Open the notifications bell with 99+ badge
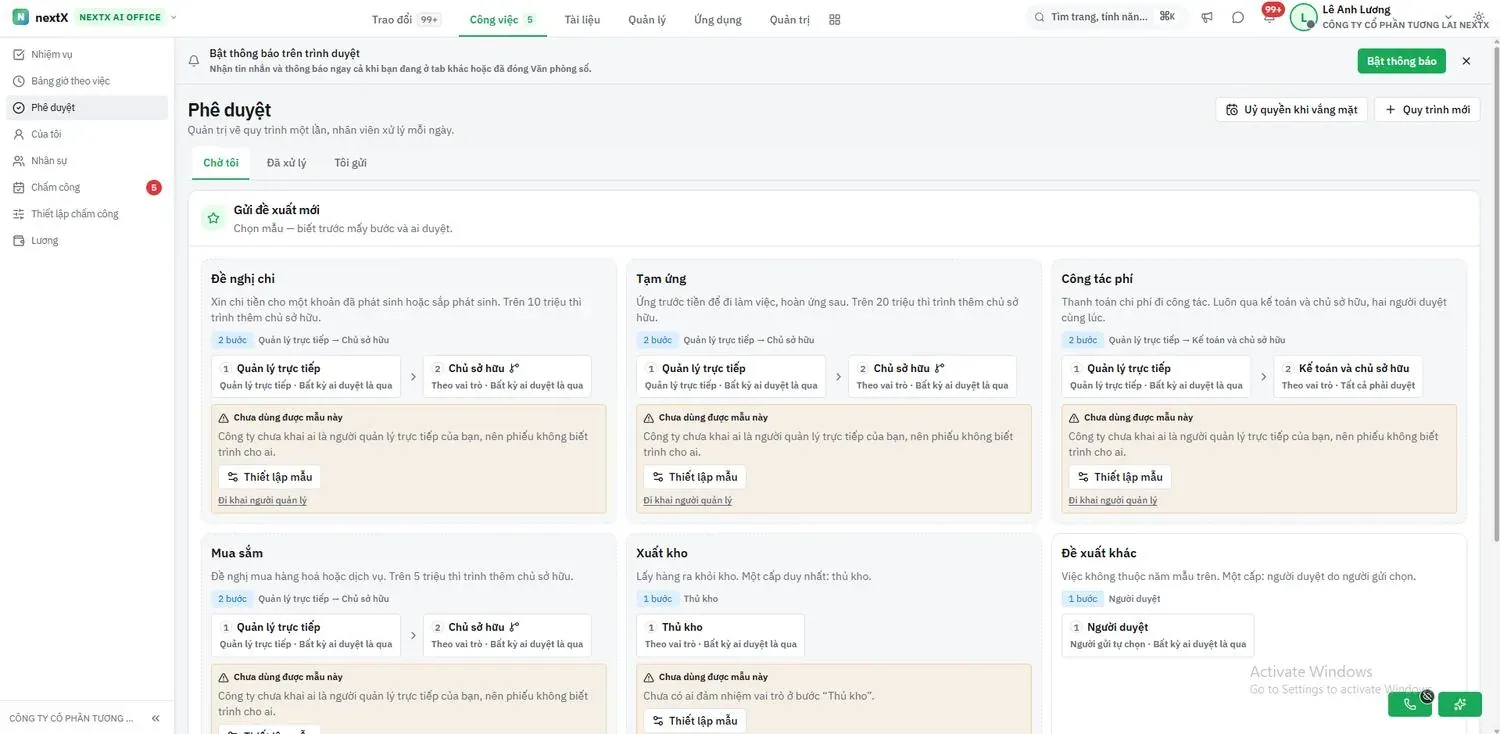The height and width of the screenshot is (734, 1500). [1269, 17]
